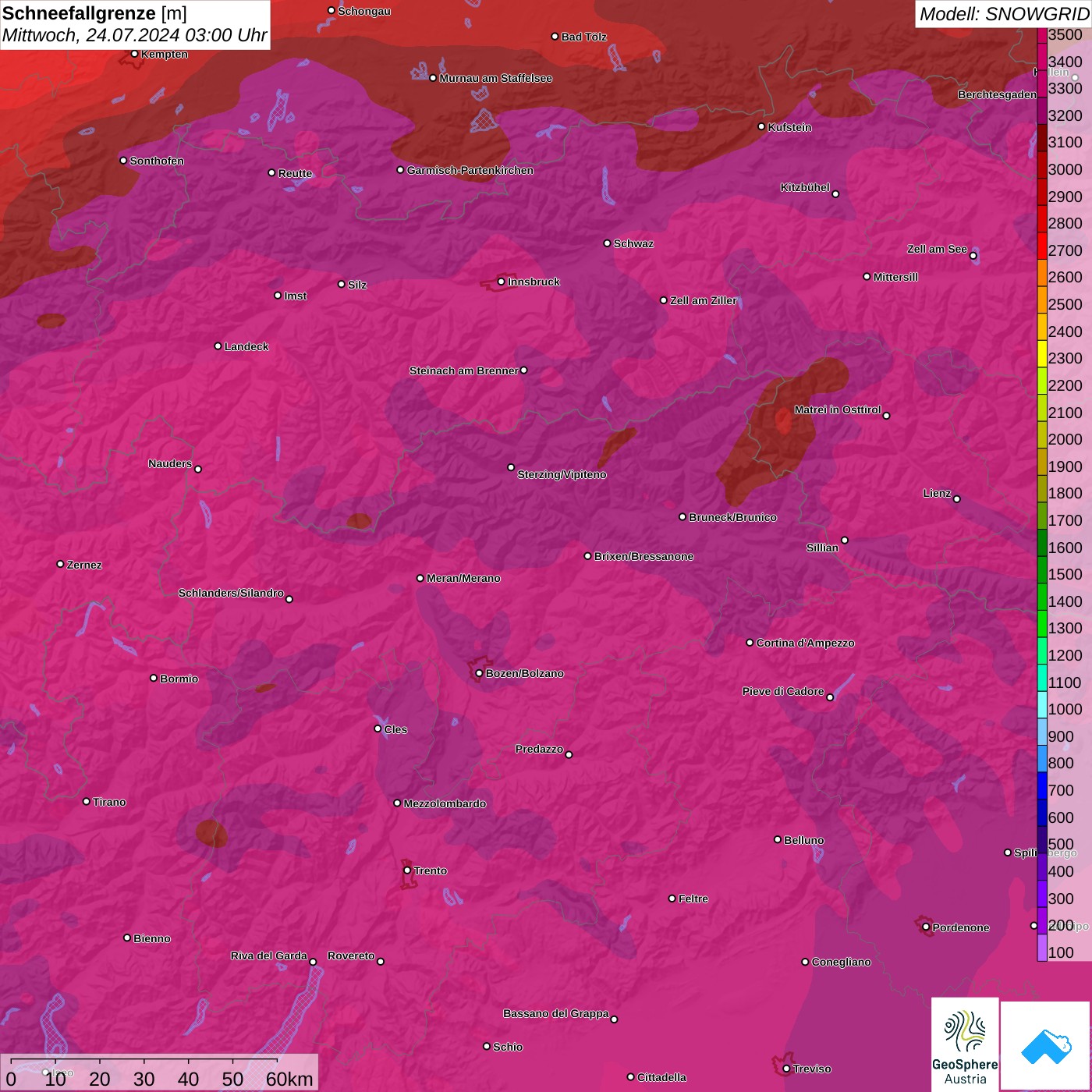Select the 'Sterzing/Vipiteno' map label

562,474
